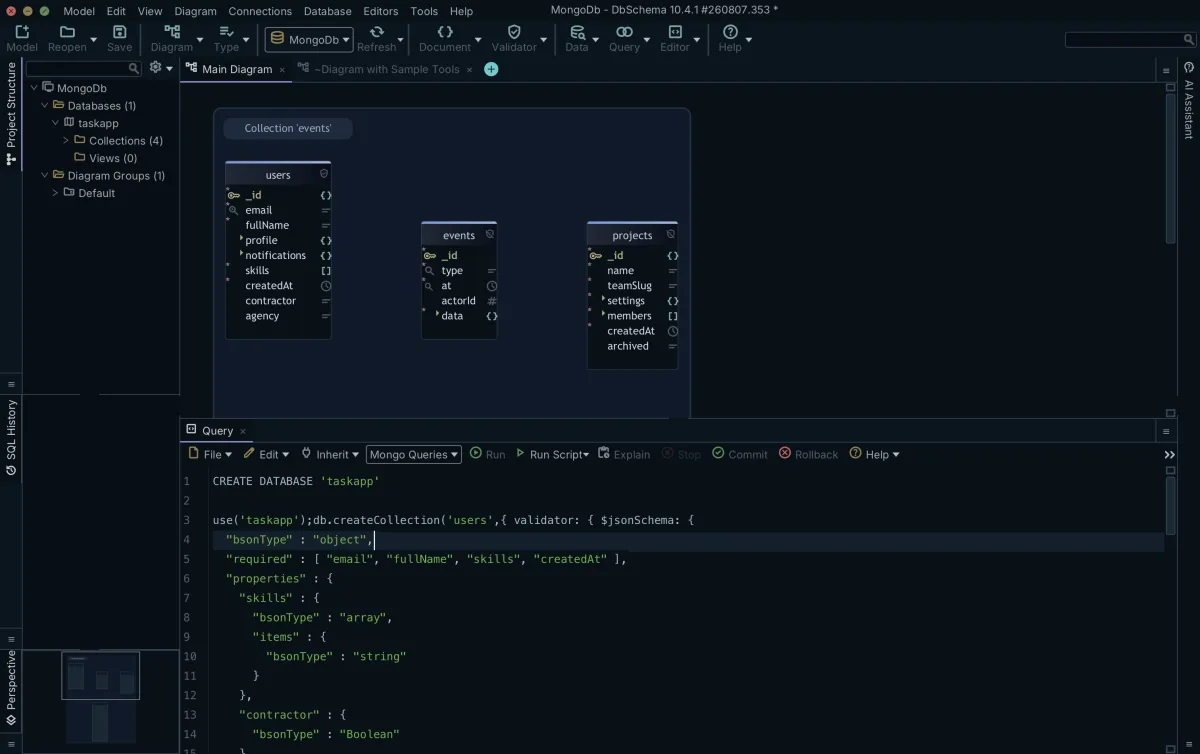The width and height of the screenshot is (1200, 754).
Task: Open the MongoDb connection dropdown
Action: [x=309, y=39]
